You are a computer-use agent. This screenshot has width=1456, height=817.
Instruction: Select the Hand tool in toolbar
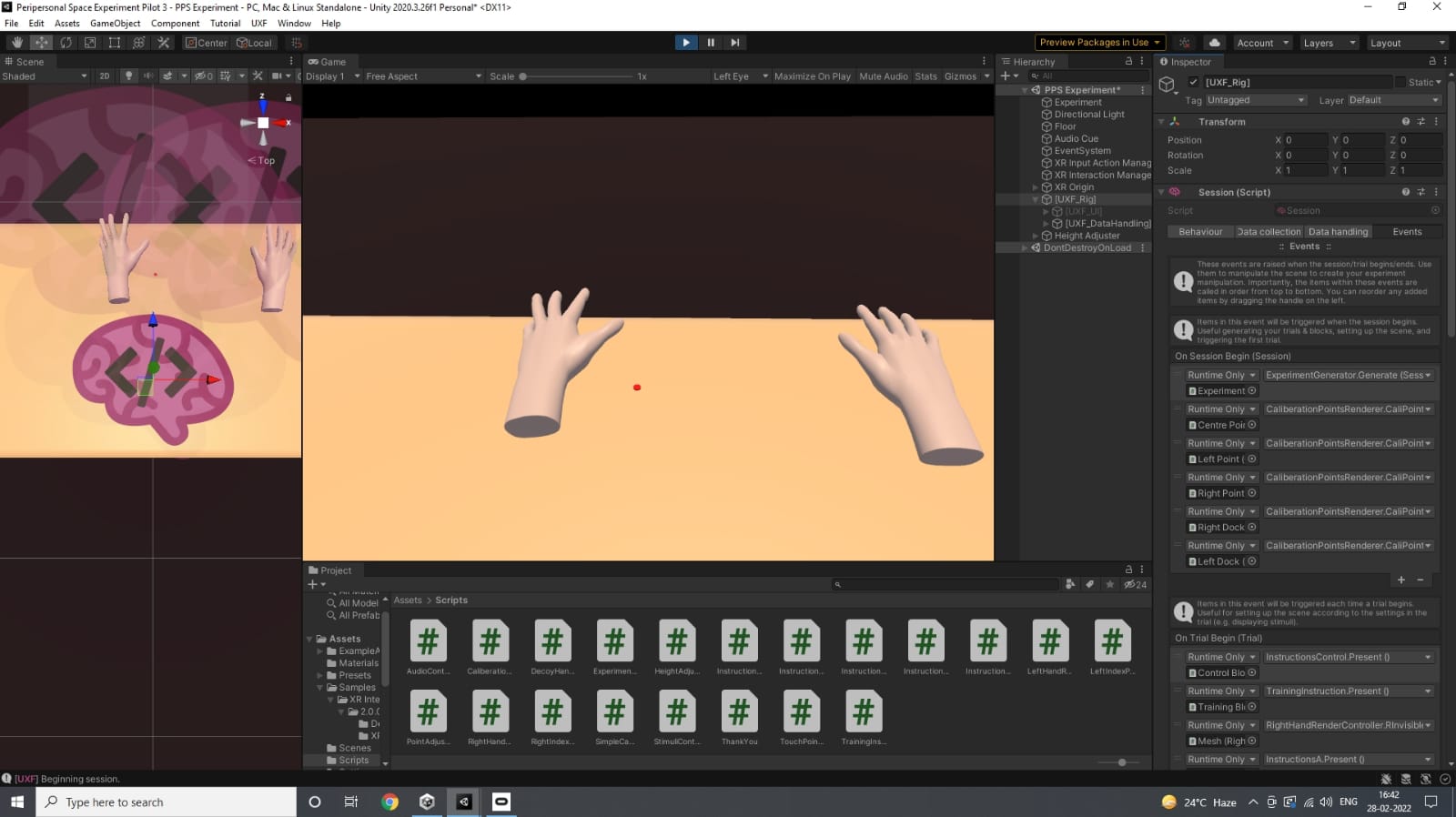pyautogui.click(x=17, y=43)
